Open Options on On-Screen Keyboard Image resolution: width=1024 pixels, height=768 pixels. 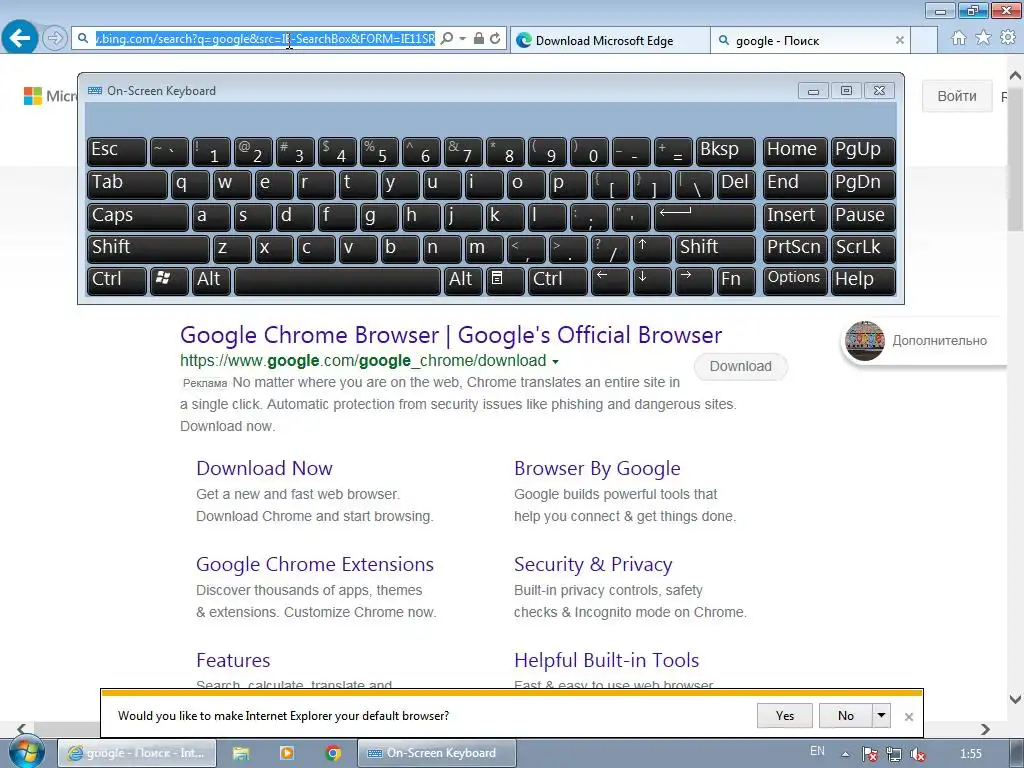pos(795,281)
